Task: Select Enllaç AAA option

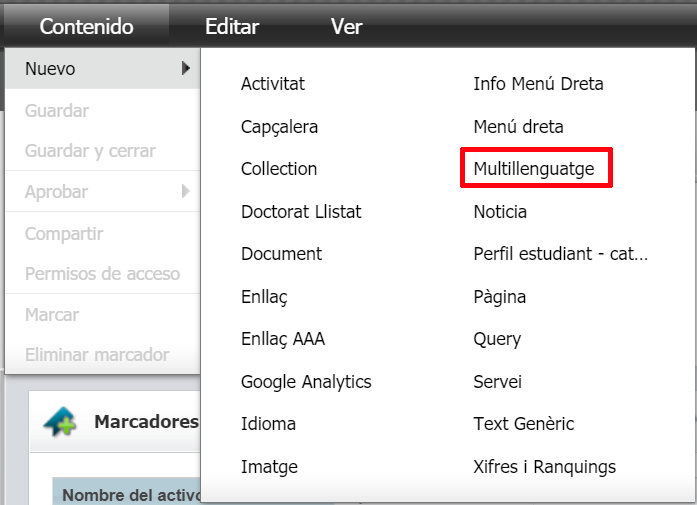Action: [x=282, y=339]
